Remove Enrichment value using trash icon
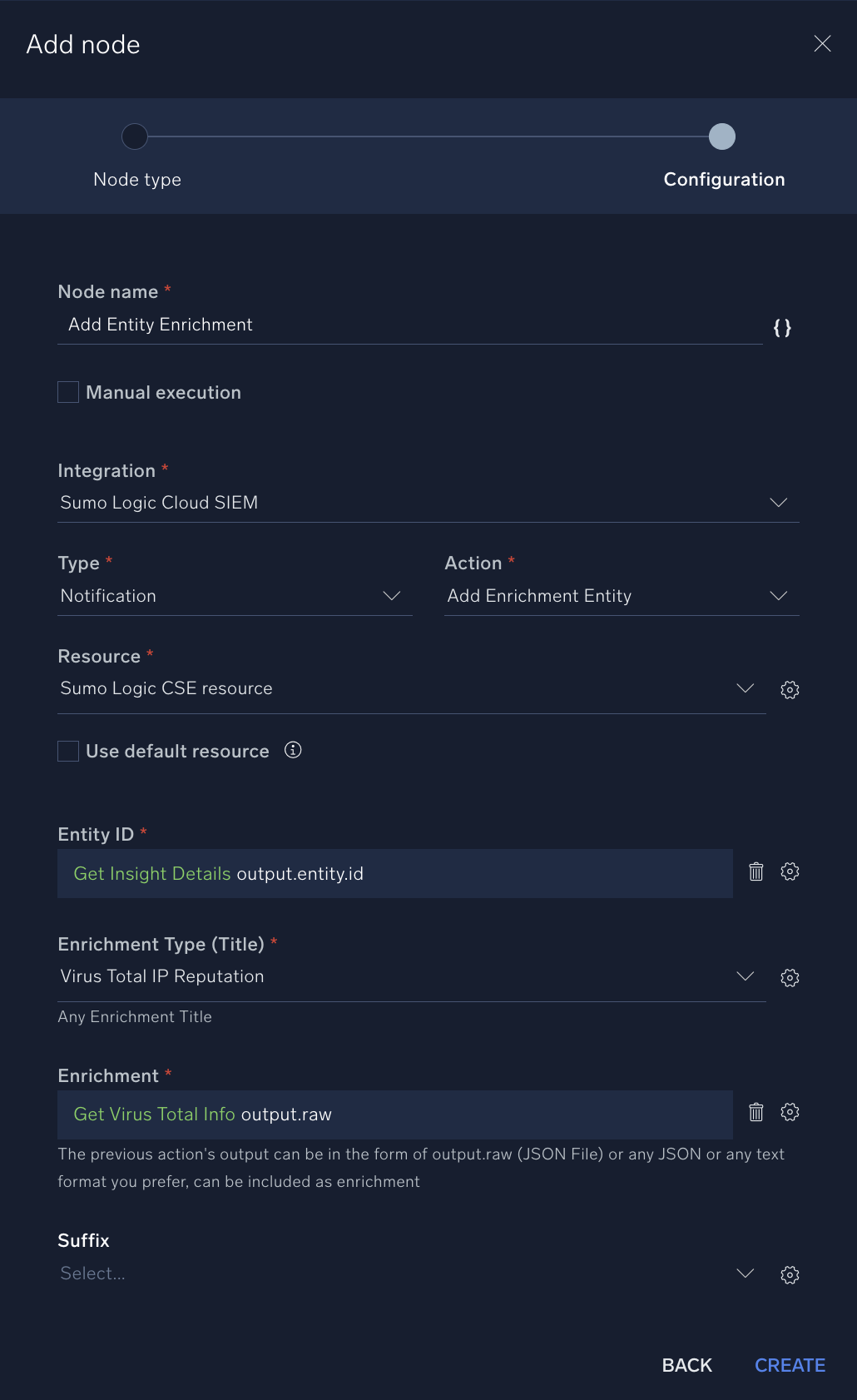 pos(755,1112)
